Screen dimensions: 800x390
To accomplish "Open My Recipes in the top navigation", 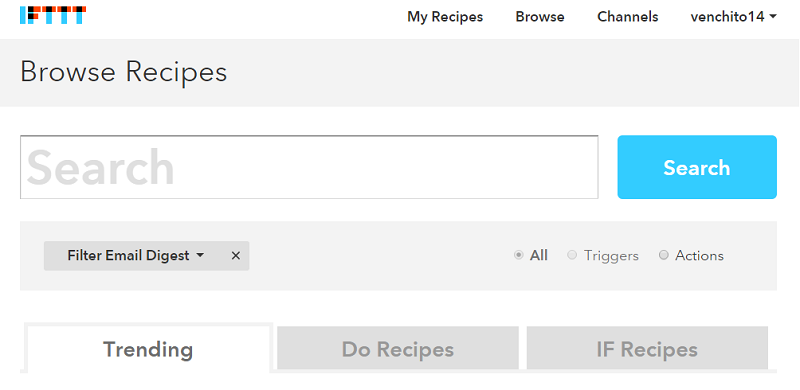I will pos(445,17).
